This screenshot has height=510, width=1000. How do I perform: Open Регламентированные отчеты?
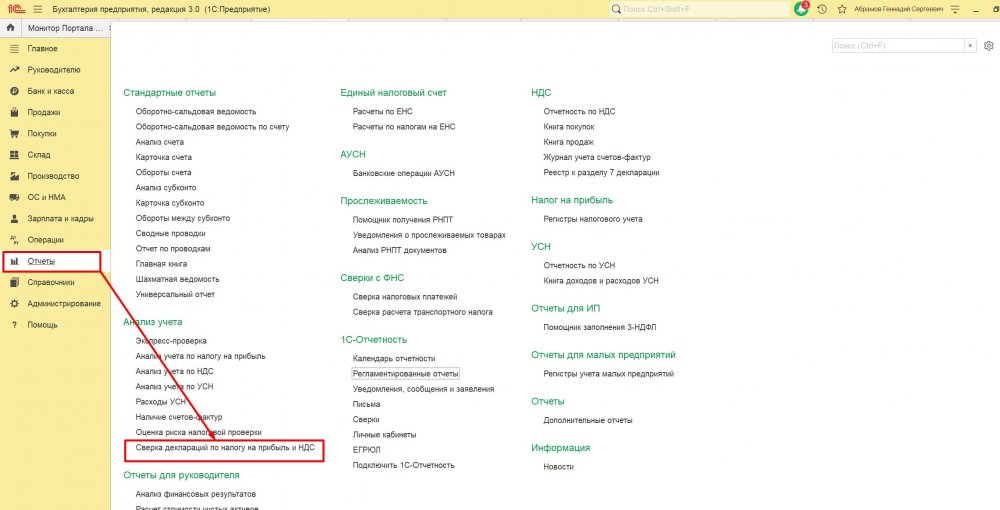tap(406, 374)
